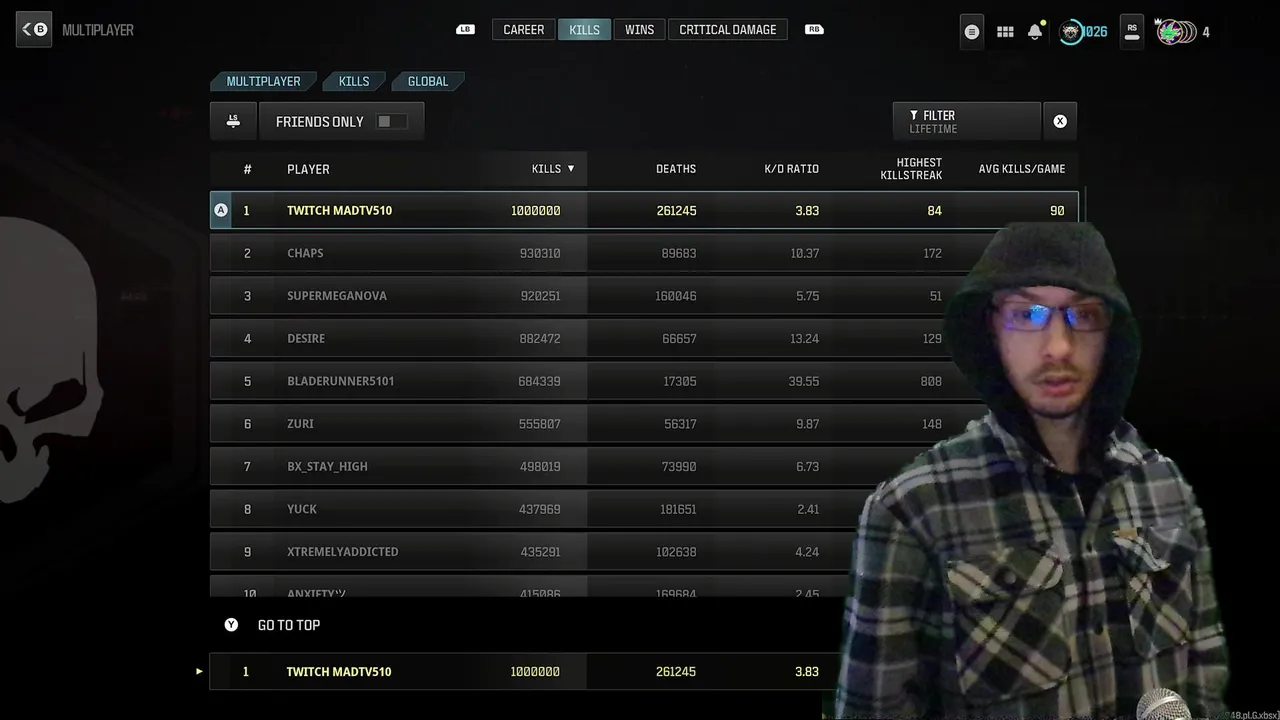Image resolution: width=1280 pixels, height=720 pixels.
Task: Click deaths value 56317
Action: 680,424
